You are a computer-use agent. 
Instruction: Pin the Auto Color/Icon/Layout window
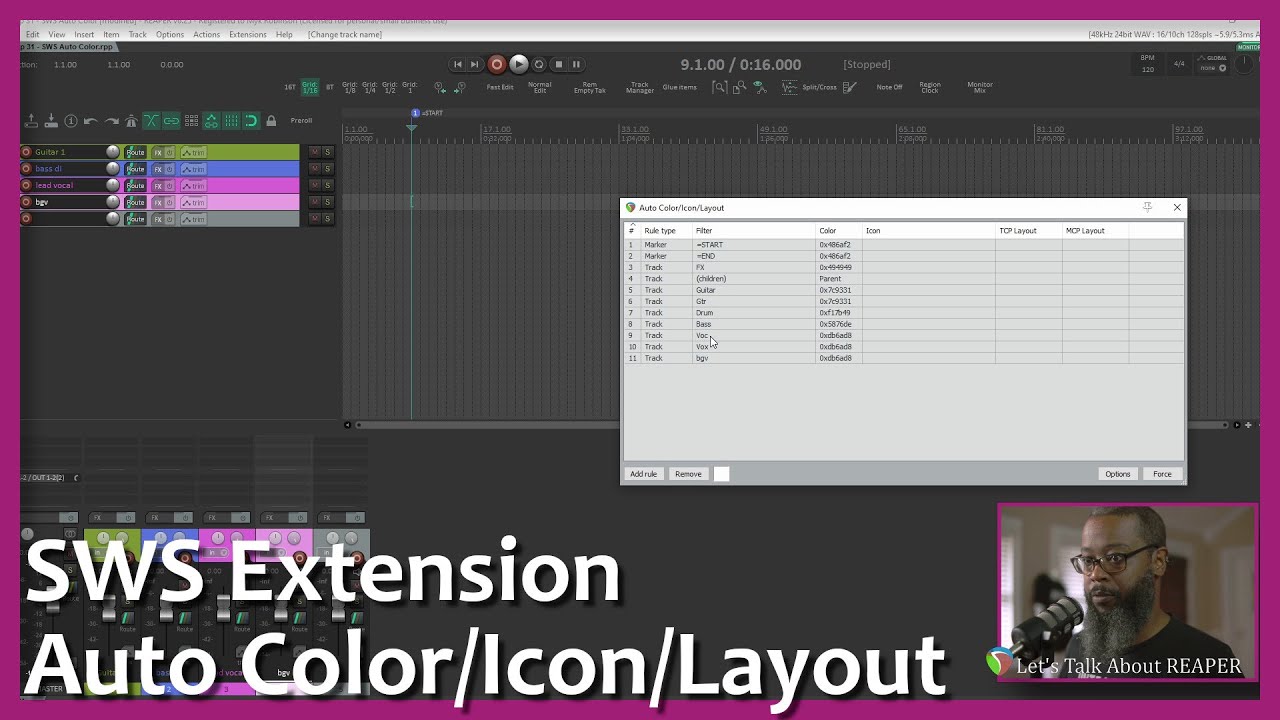tap(1148, 207)
